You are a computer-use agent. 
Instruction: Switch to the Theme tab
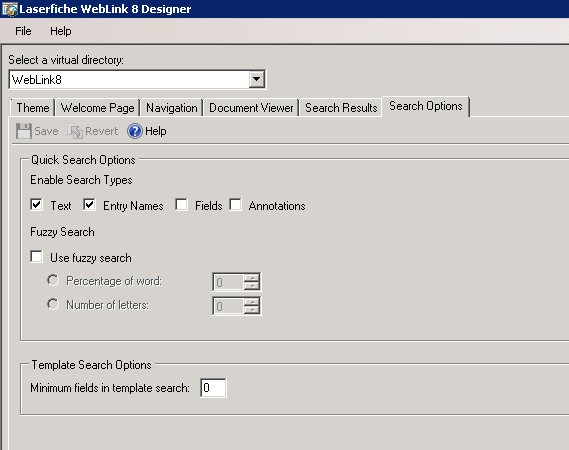tap(33, 108)
